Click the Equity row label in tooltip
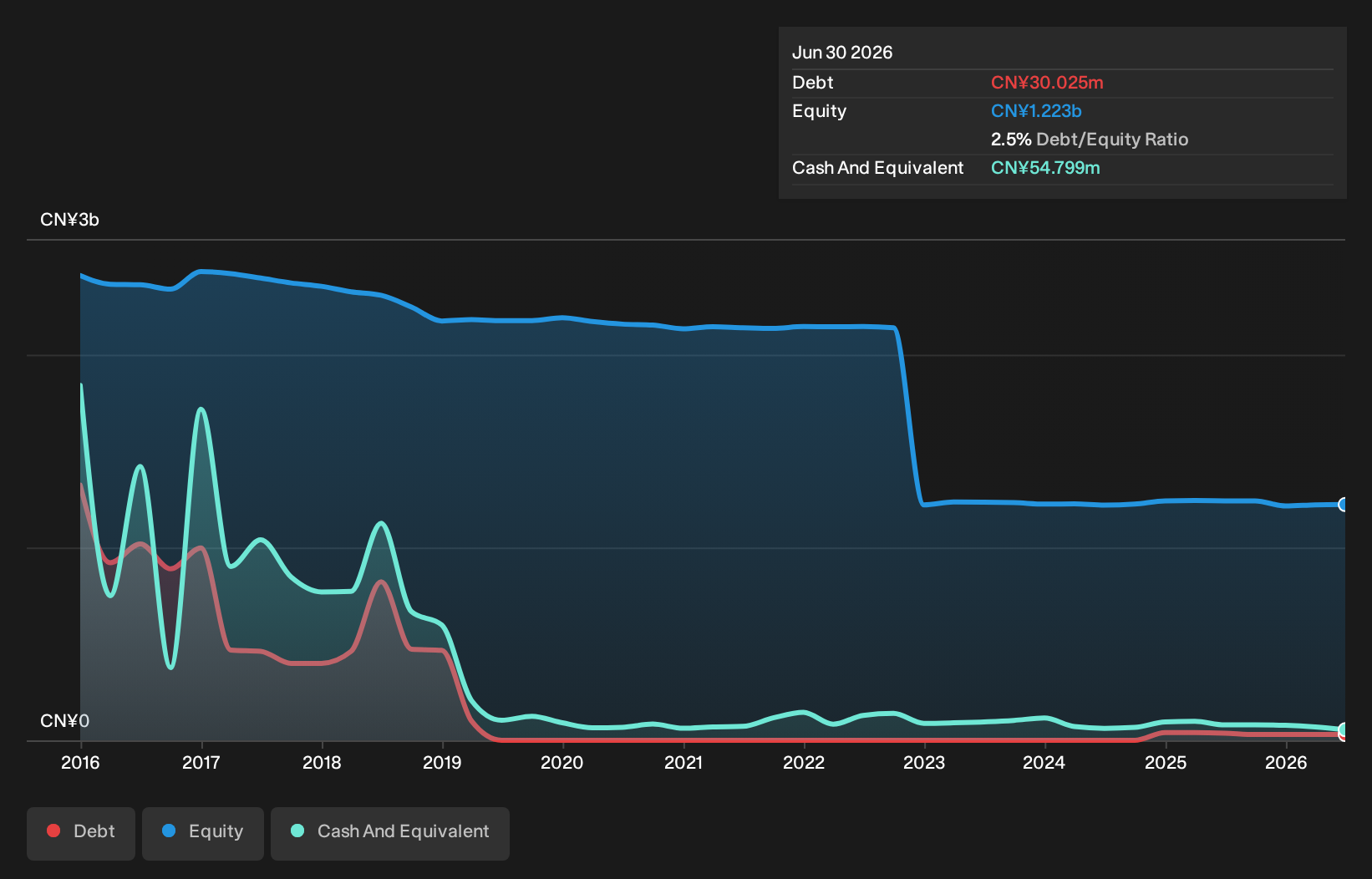Image resolution: width=1372 pixels, height=879 pixels. pyautogui.click(x=819, y=111)
